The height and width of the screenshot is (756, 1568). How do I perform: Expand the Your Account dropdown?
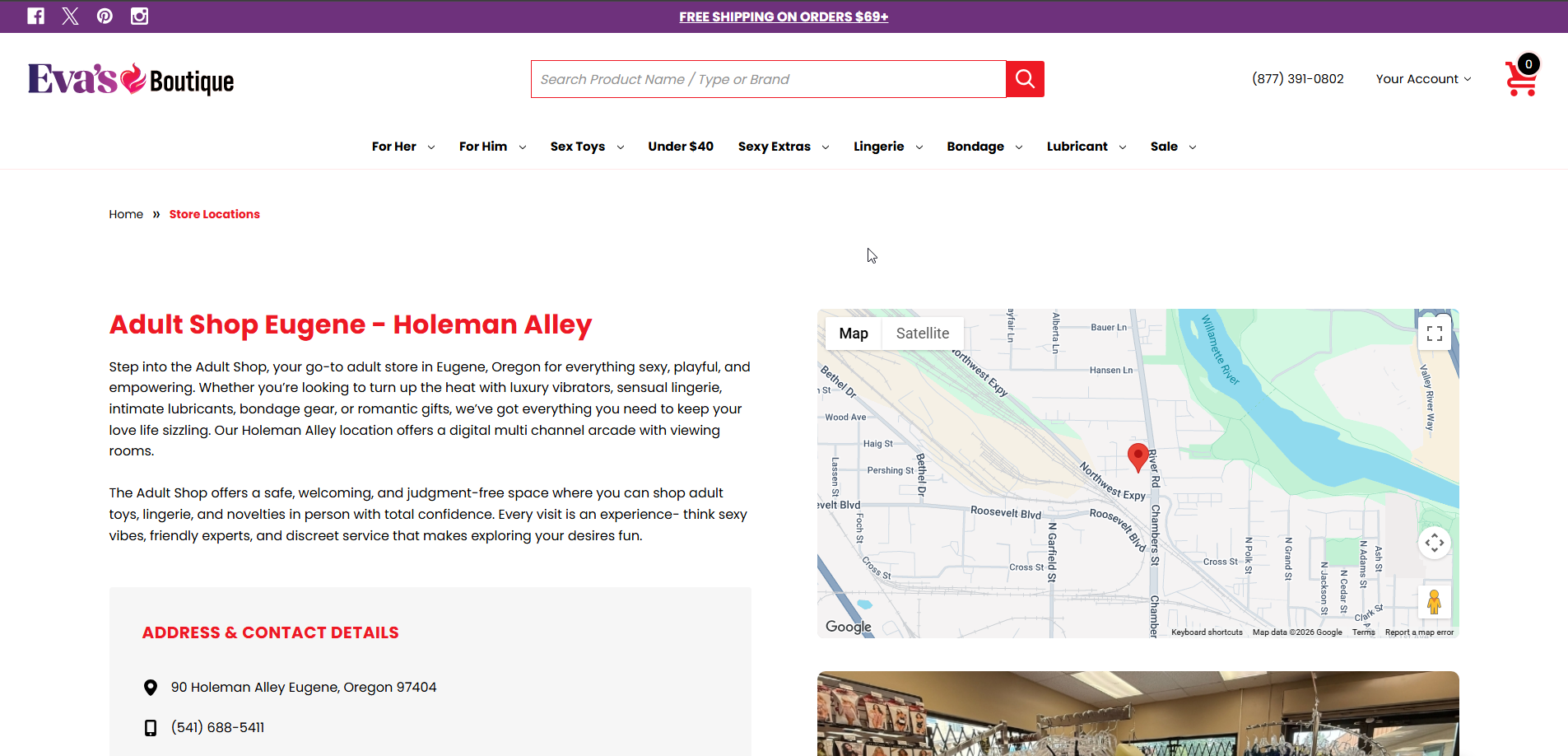click(1423, 79)
